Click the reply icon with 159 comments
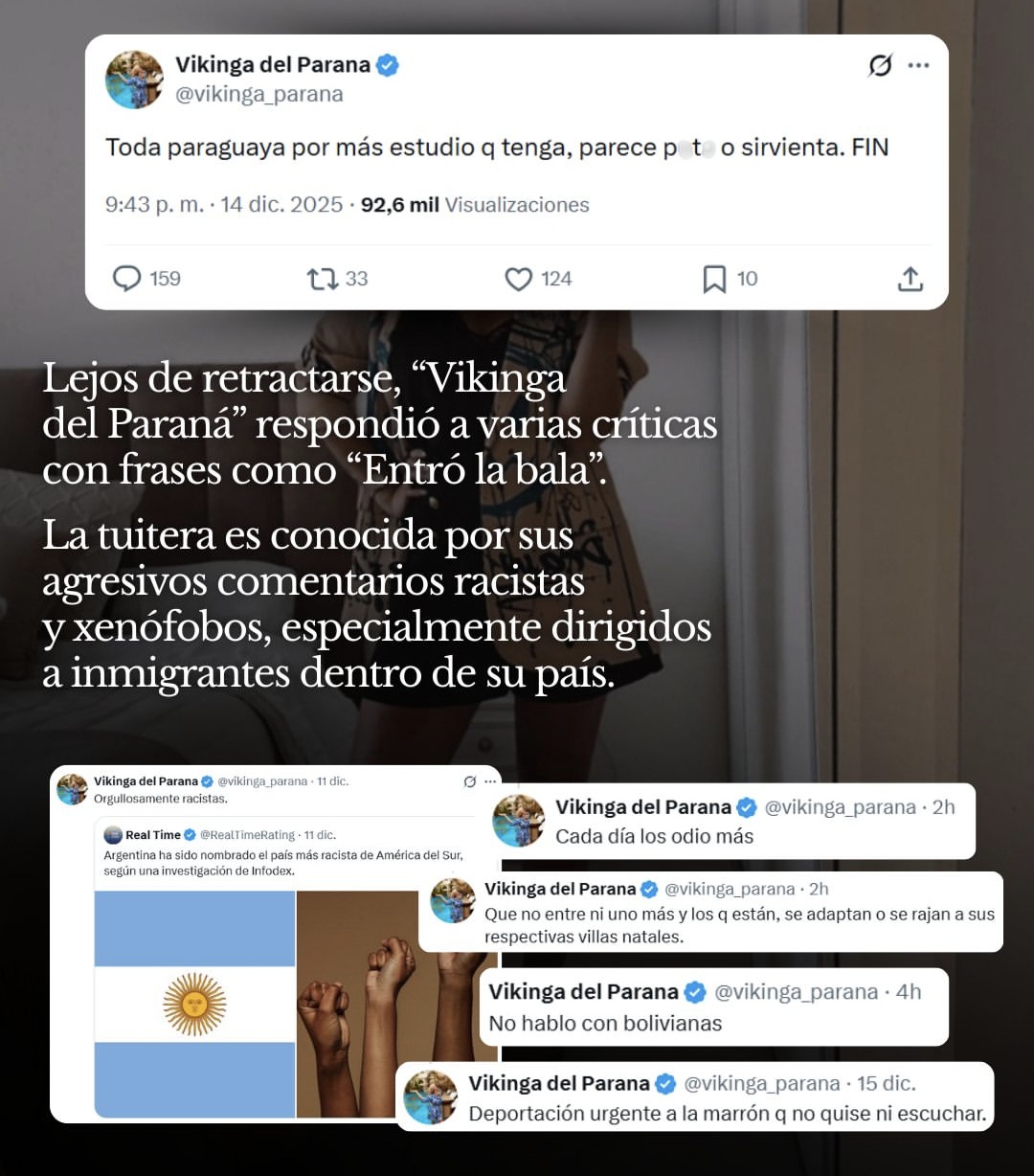This screenshot has width=1034, height=1176. coord(127,279)
